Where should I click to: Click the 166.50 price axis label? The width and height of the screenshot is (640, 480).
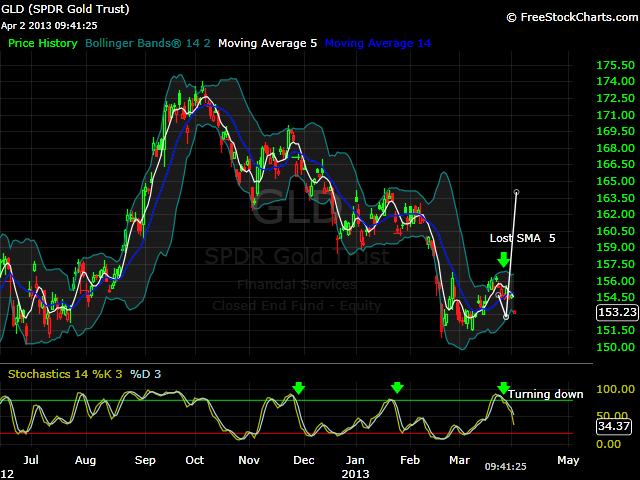point(616,164)
